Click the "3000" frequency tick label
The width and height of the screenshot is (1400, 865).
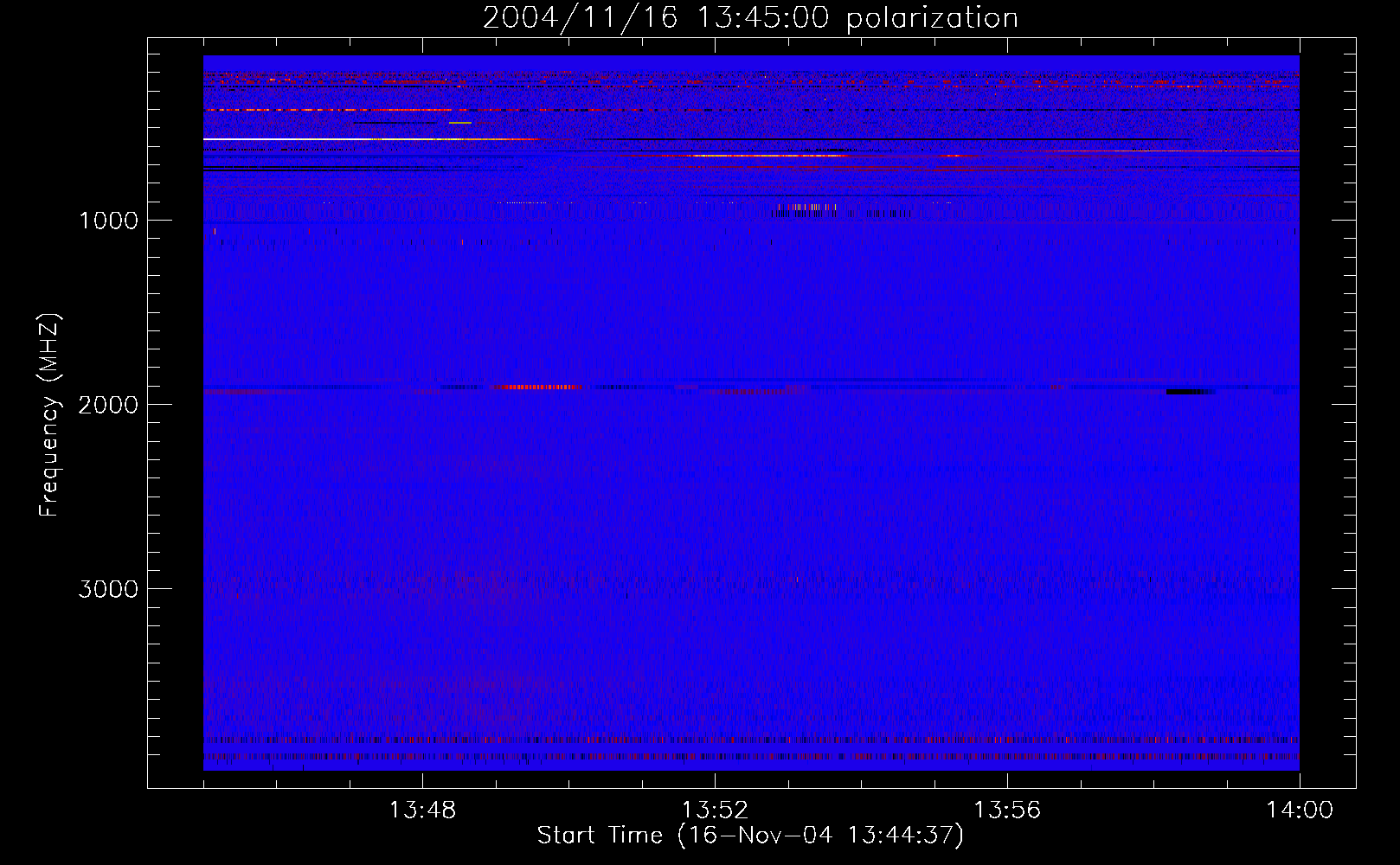[x=108, y=589]
